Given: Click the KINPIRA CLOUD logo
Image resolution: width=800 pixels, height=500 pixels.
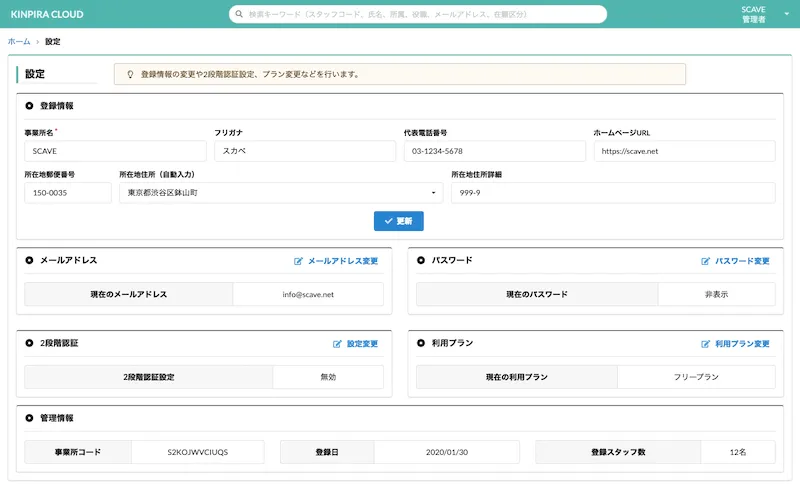Looking at the screenshot, I should (x=47, y=15).
